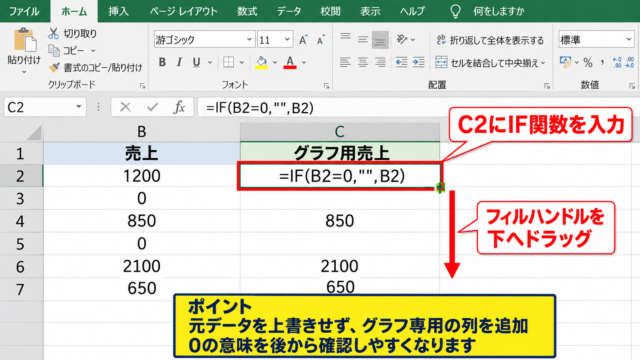The width and height of the screenshot is (640, 360).
Task: Open Clipboard group dialog launcher
Action: click(142, 86)
